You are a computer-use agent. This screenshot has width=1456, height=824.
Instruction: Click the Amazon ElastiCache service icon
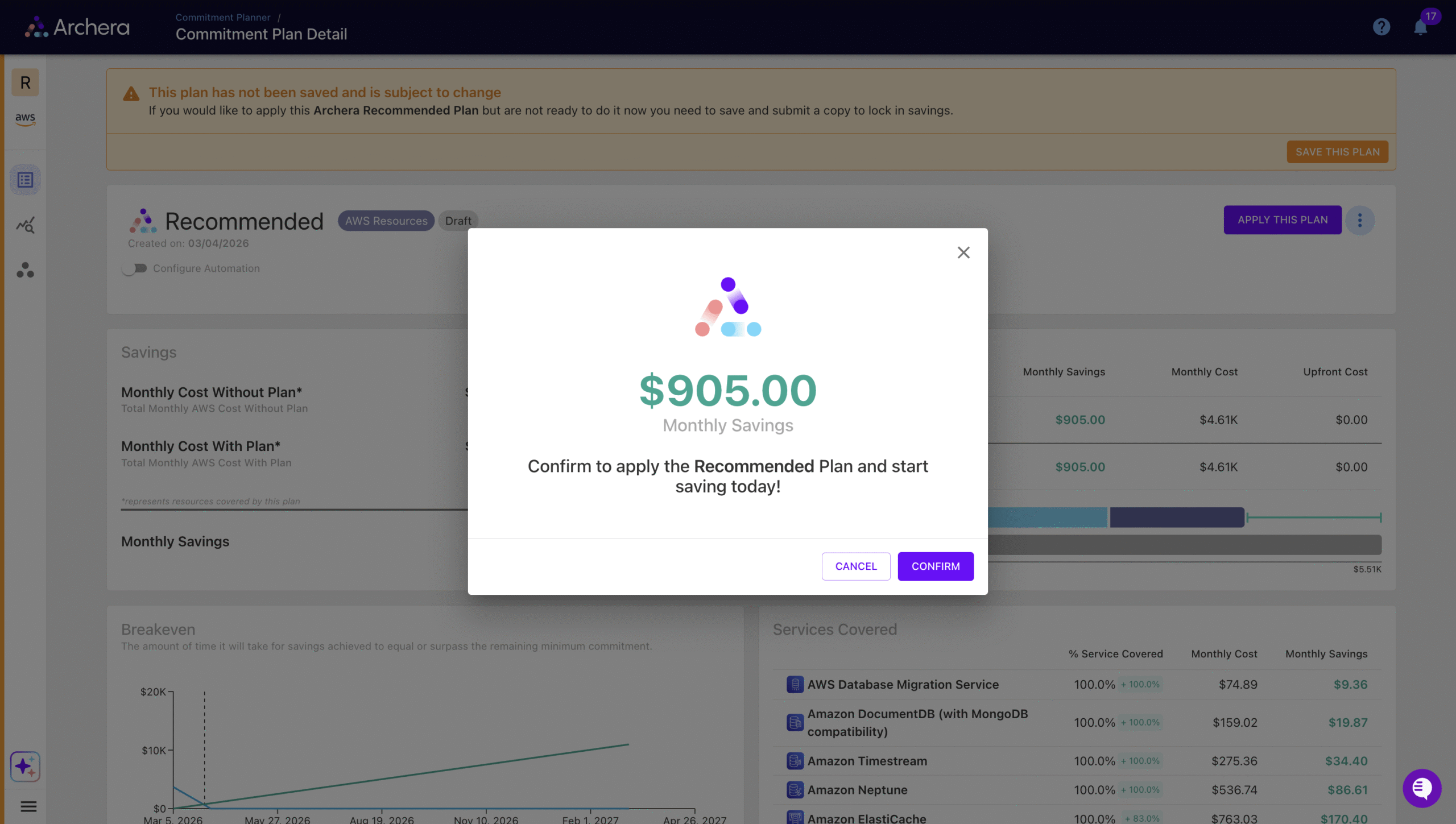coord(795,818)
